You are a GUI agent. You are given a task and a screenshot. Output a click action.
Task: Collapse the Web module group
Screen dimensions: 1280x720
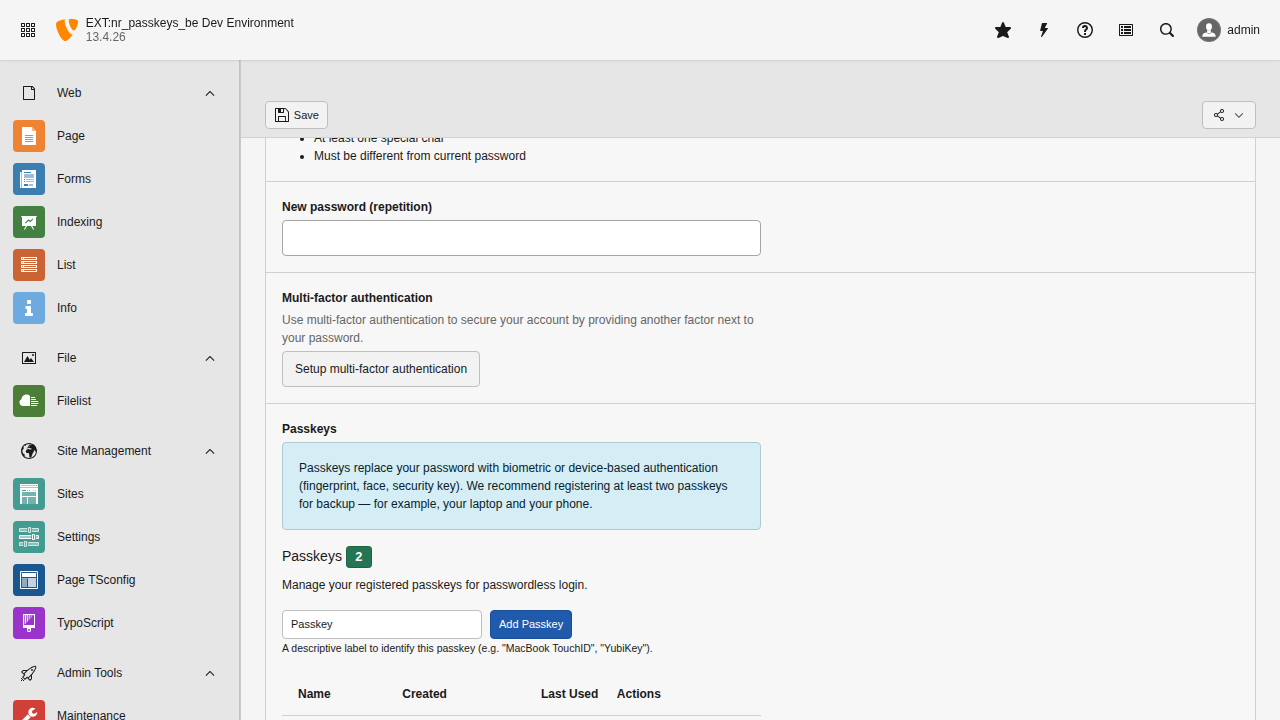point(210,93)
